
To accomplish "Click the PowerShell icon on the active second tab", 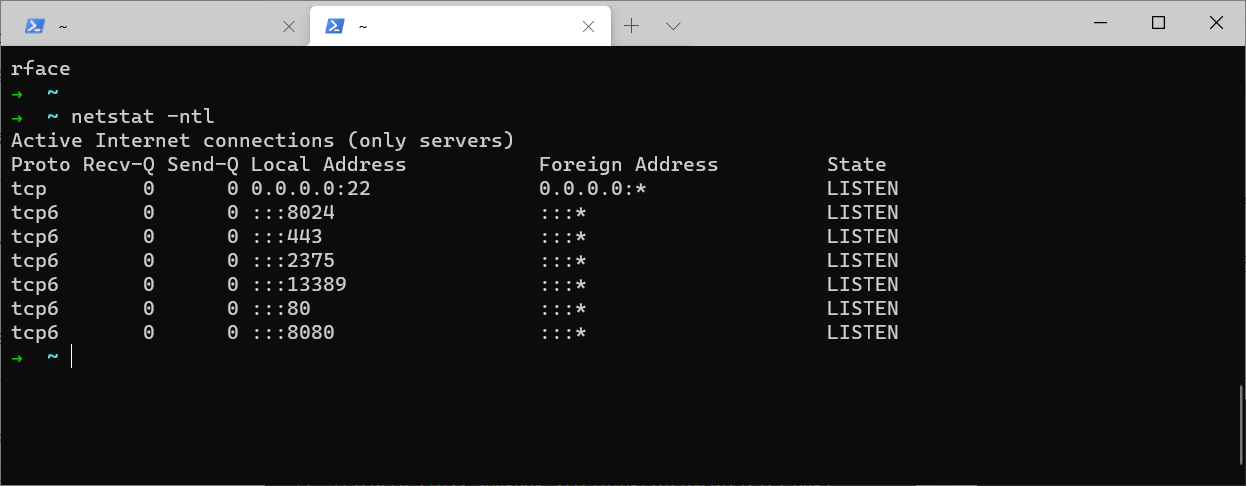I will [334, 26].
